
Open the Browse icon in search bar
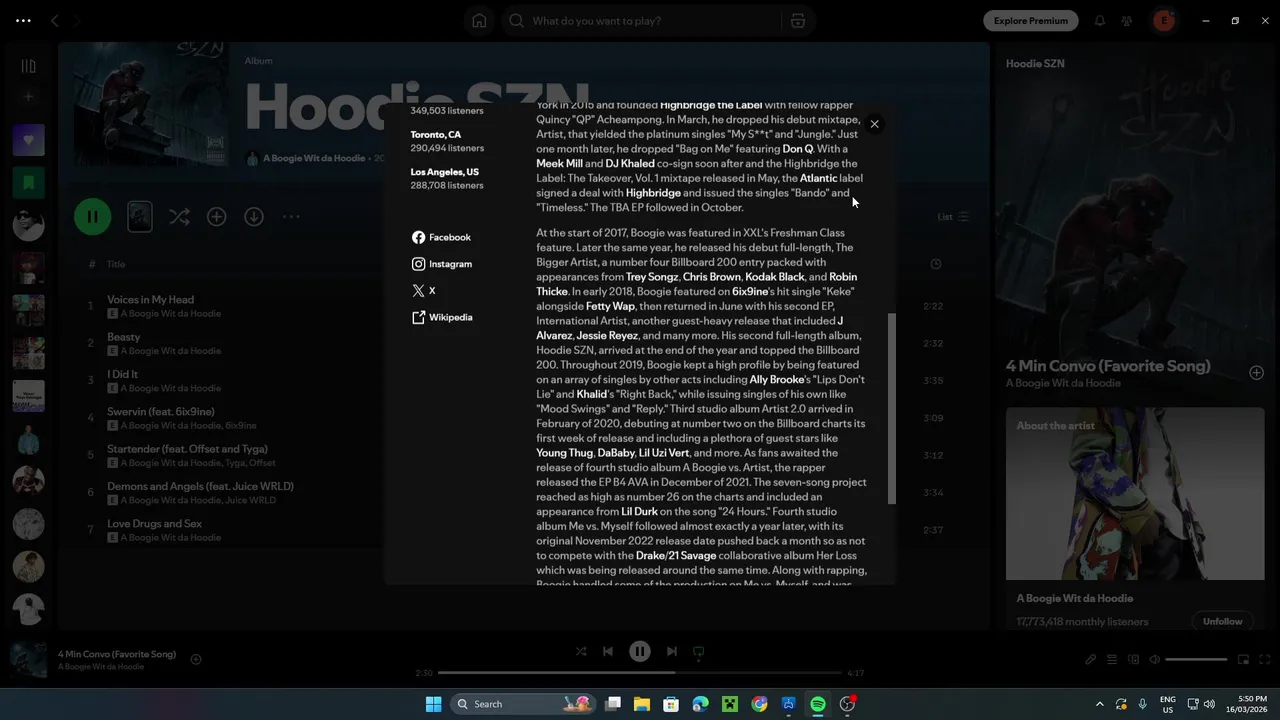(797, 21)
